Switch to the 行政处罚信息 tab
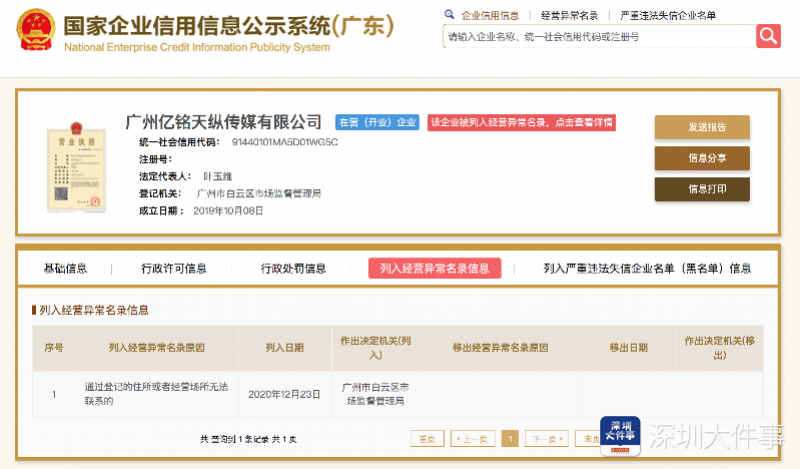This screenshot has height=469, width=800. [293, 268]
